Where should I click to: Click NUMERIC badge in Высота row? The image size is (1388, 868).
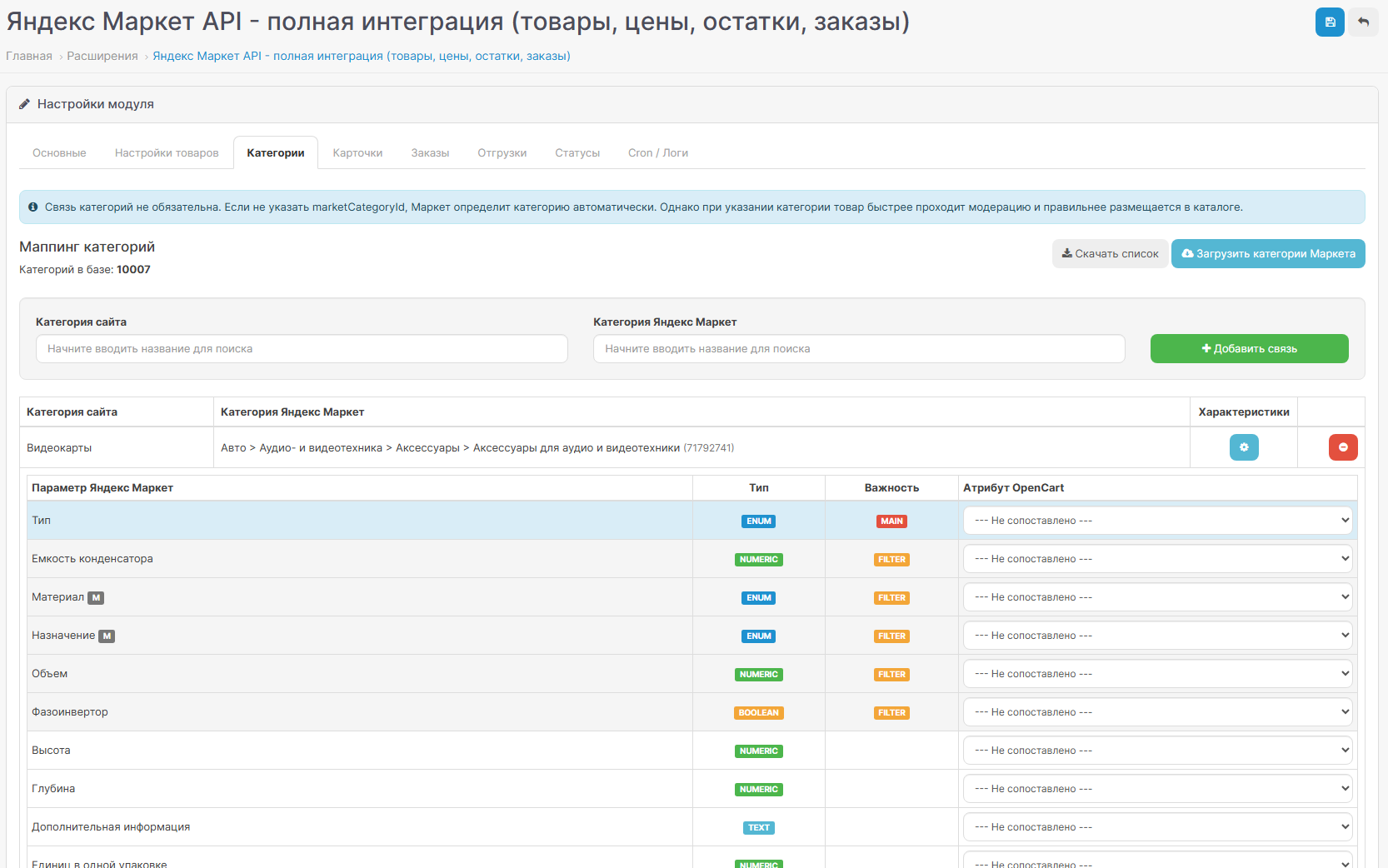[759, 751]
